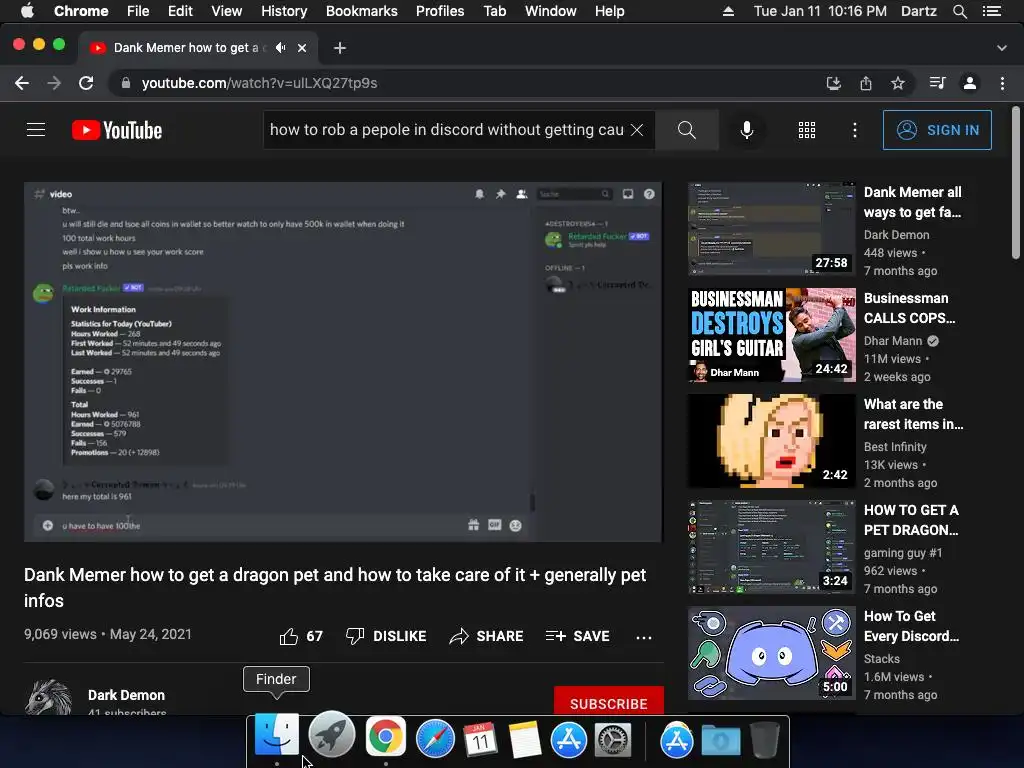The width and height of the screenshot is (1024, 768).
Task: Open the Help menu
Action: point(609,11)
